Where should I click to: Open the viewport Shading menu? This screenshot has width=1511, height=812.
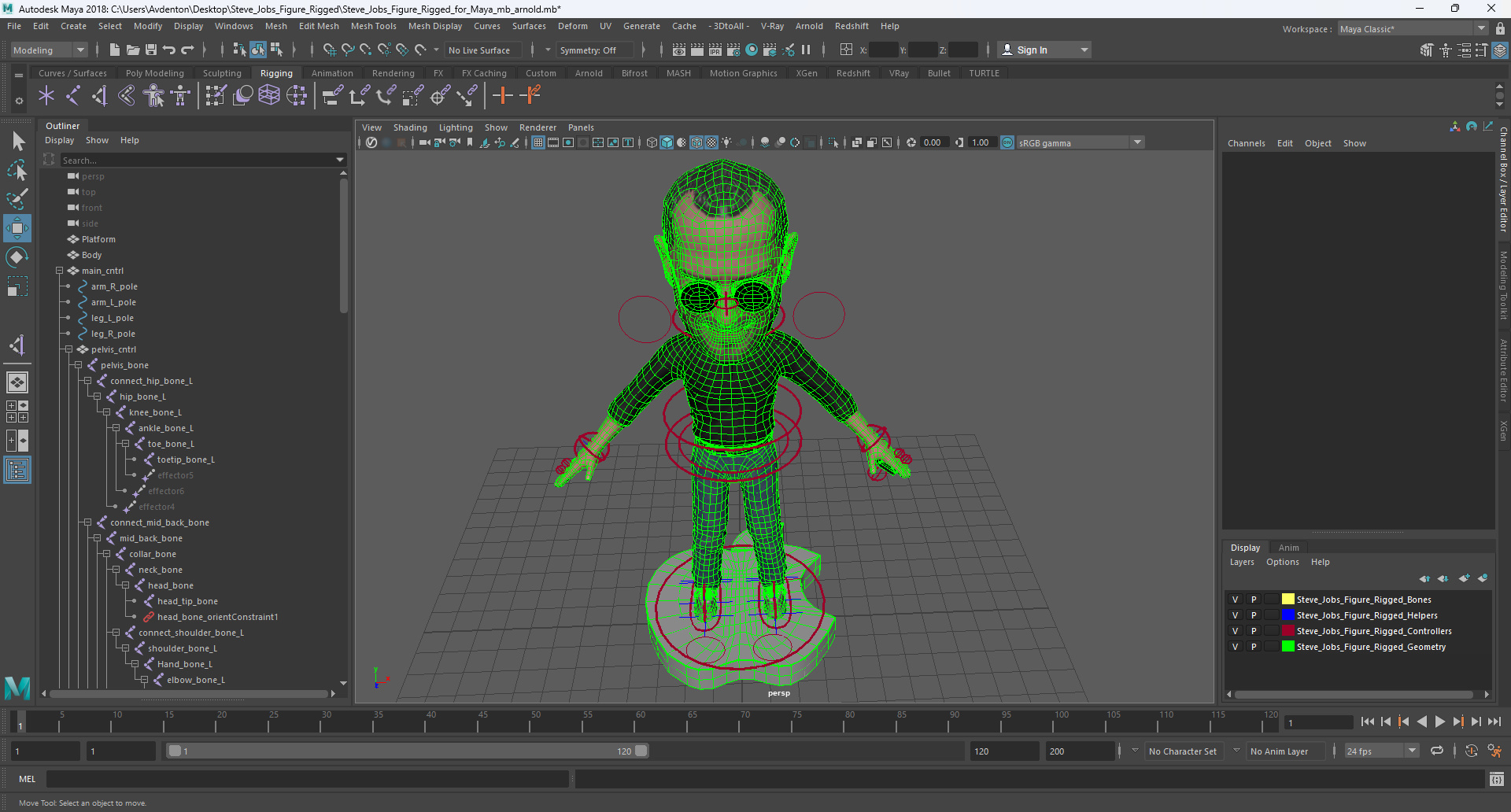click(410, 127)
